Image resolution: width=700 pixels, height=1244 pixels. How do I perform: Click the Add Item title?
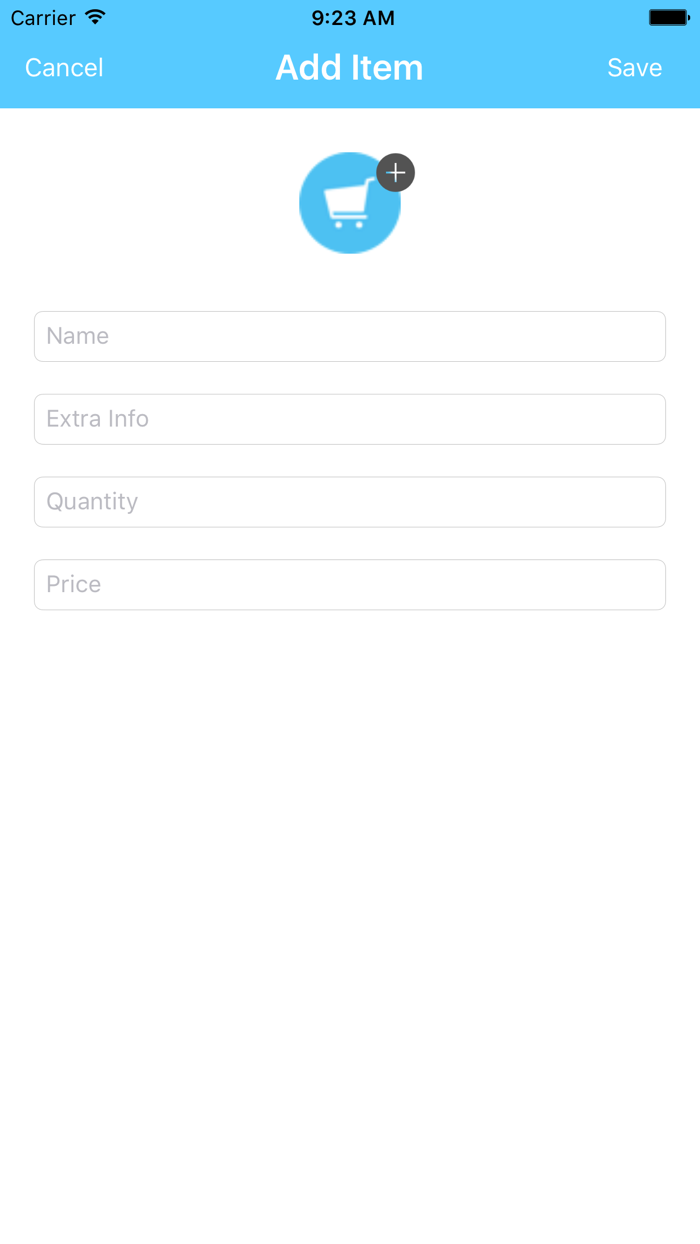coord(349,67)
